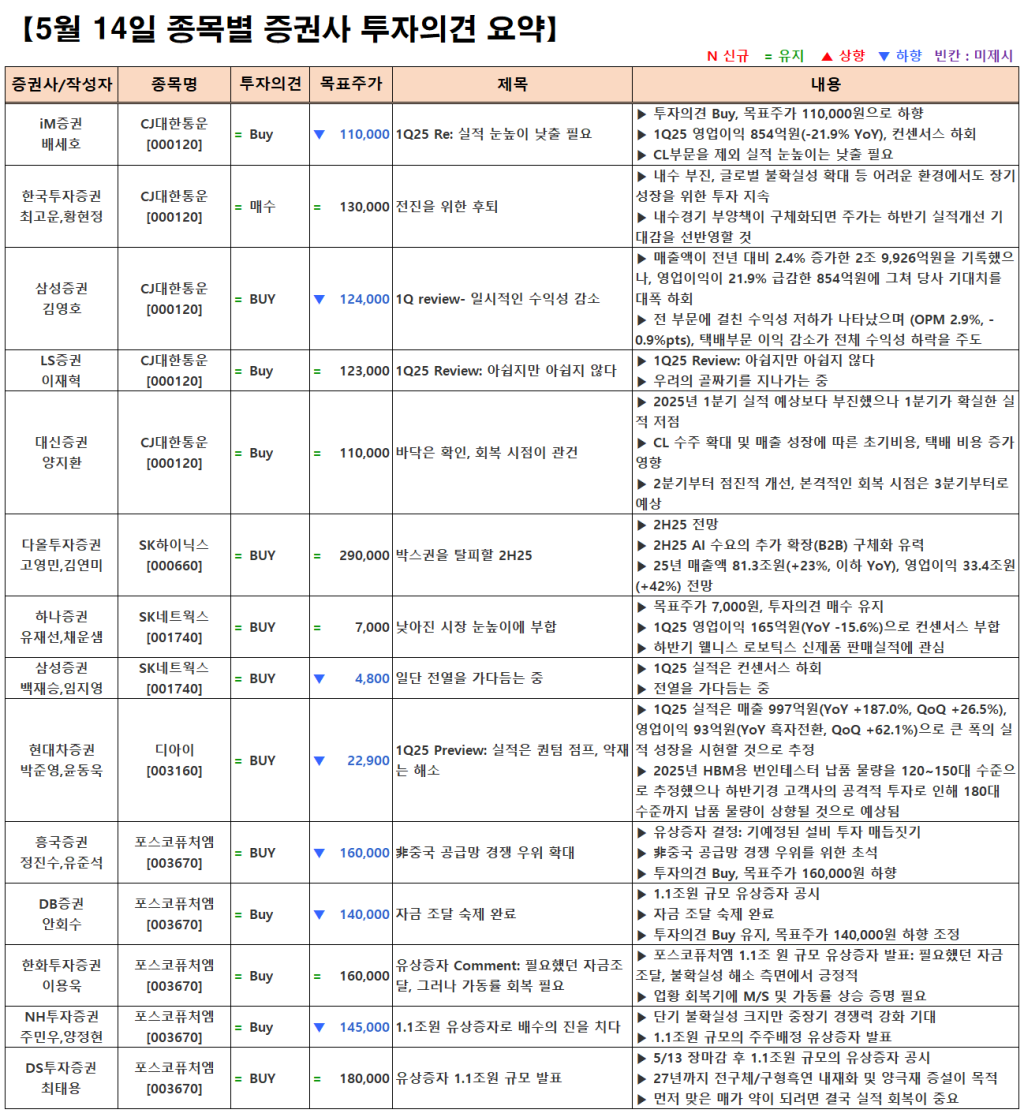Image resolution: width=1024 pixels, height=1117 pixels.
Task: Click the title '낮아진 시장 눈높이에 부합'
Action: [x=476, y=627]
